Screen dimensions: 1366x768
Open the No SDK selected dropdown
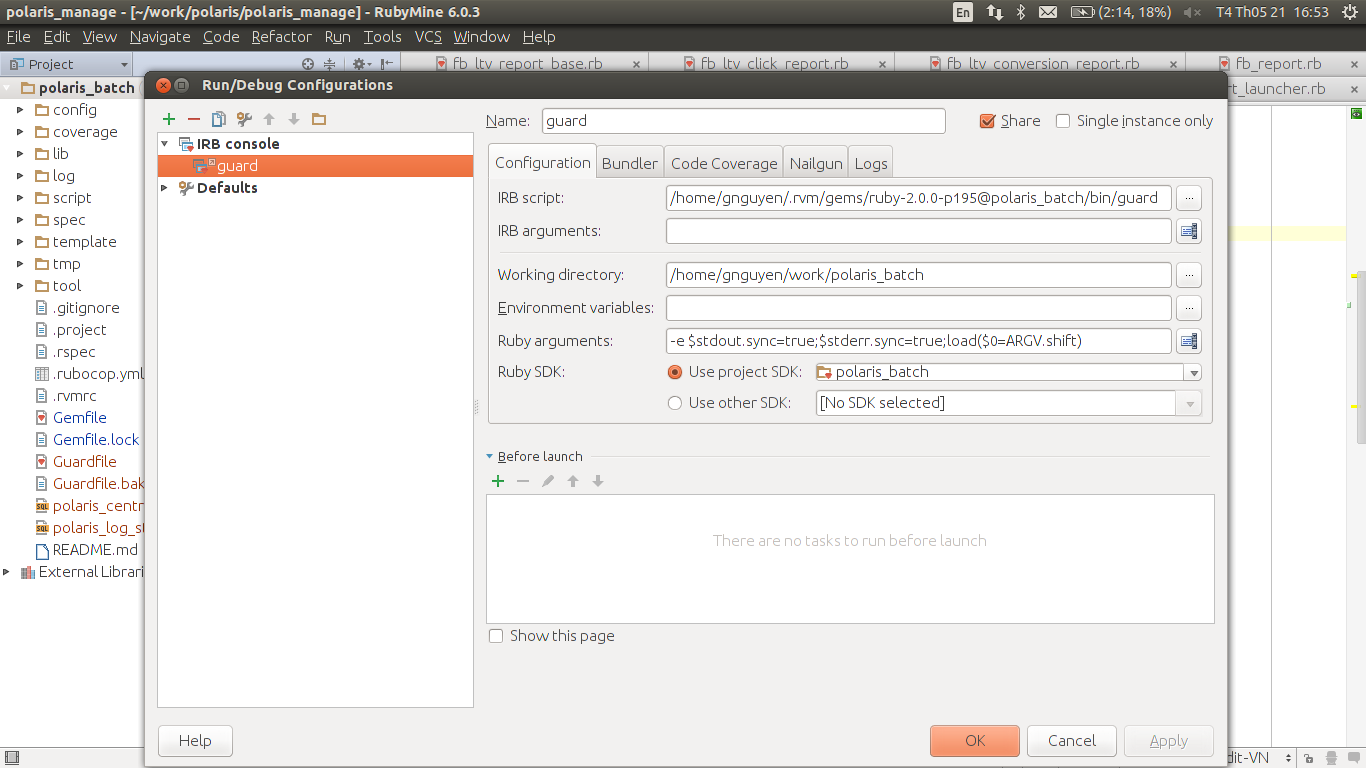point(1189,403)
